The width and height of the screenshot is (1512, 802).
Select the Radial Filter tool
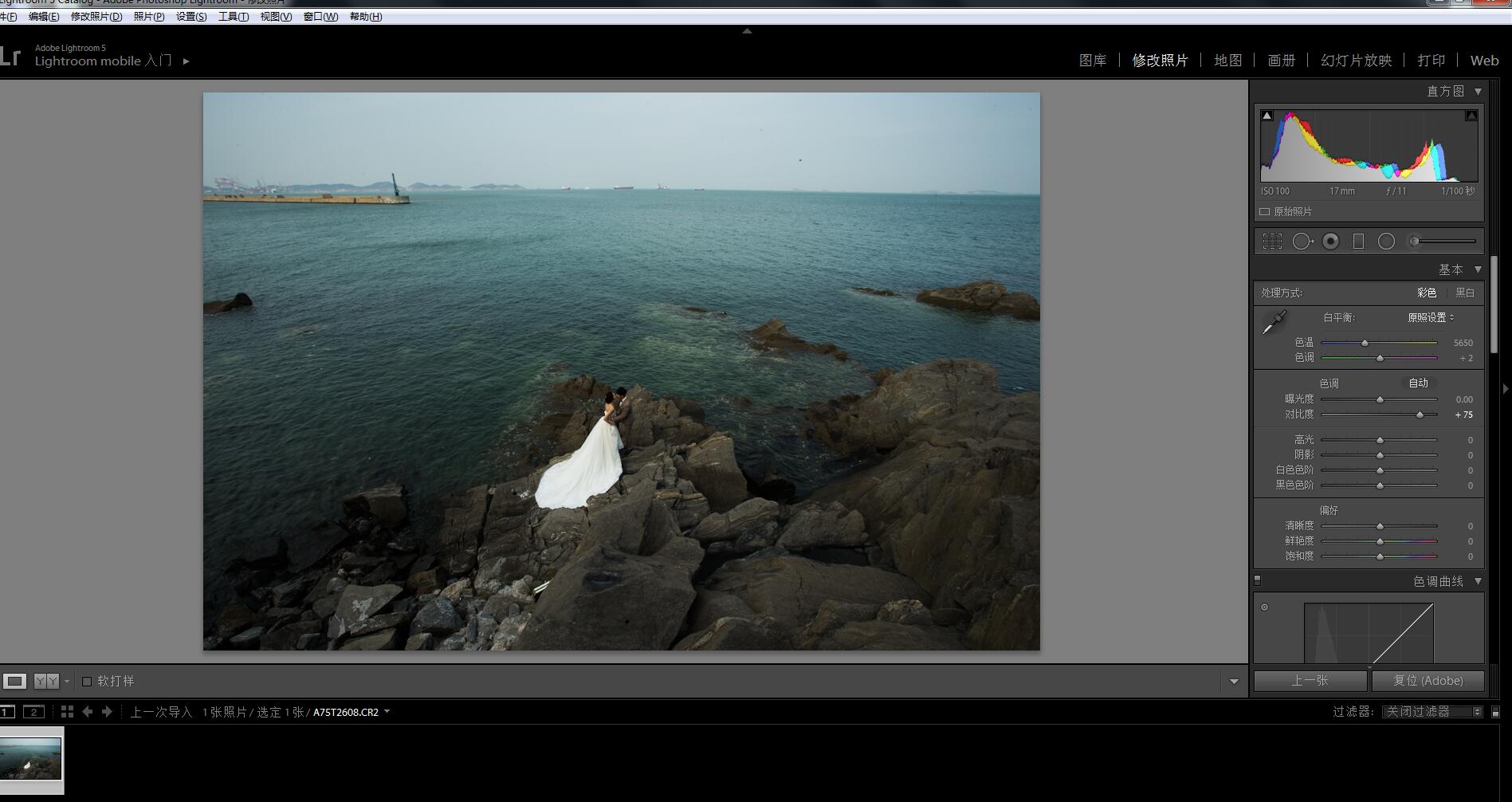click(1387, 242)
